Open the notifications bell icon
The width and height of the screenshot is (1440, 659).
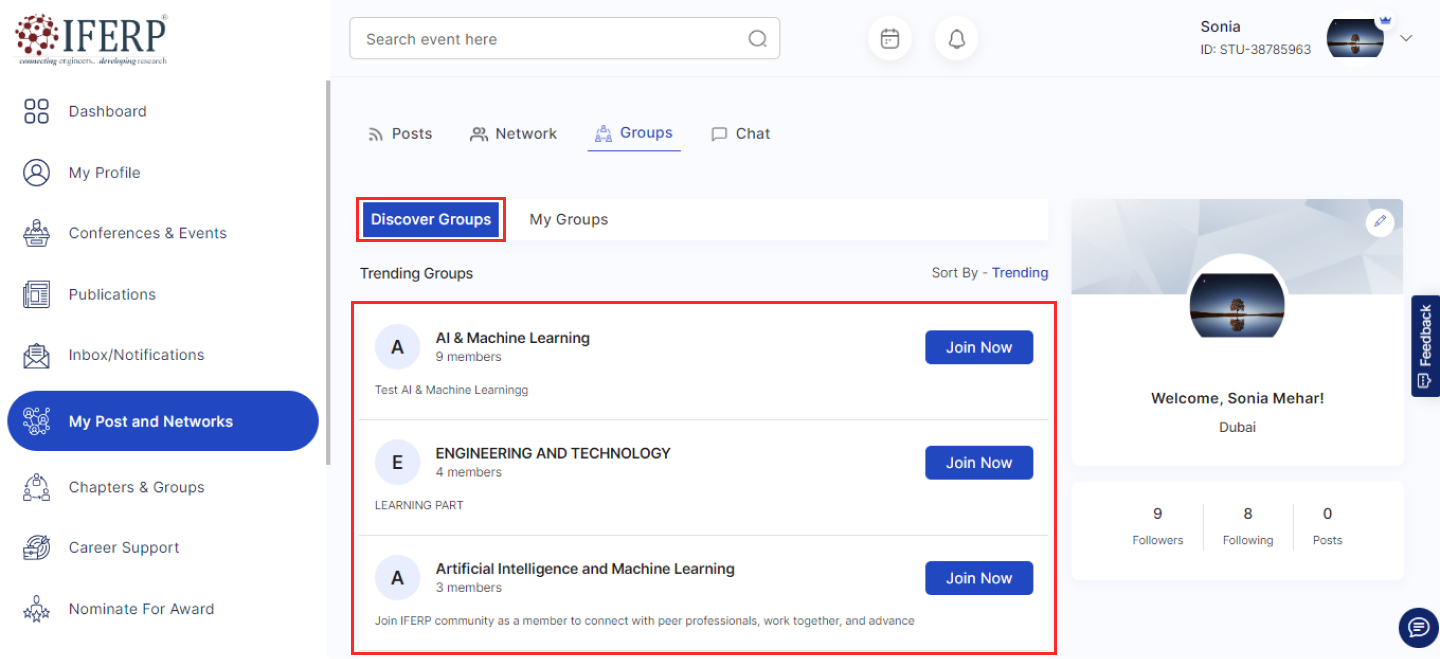956,39
